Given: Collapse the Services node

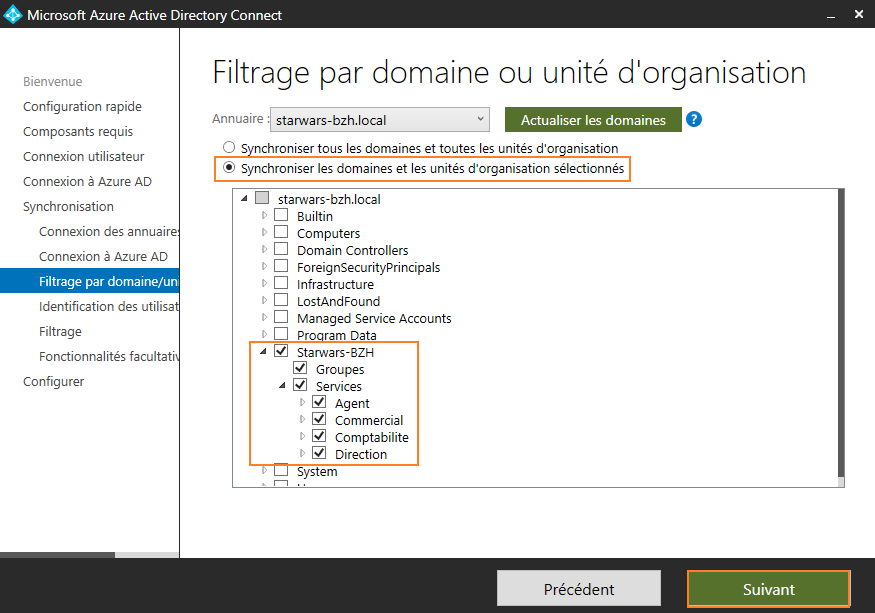Looking at the screenshot, I should pyautogui.click(x=282, y=386).
